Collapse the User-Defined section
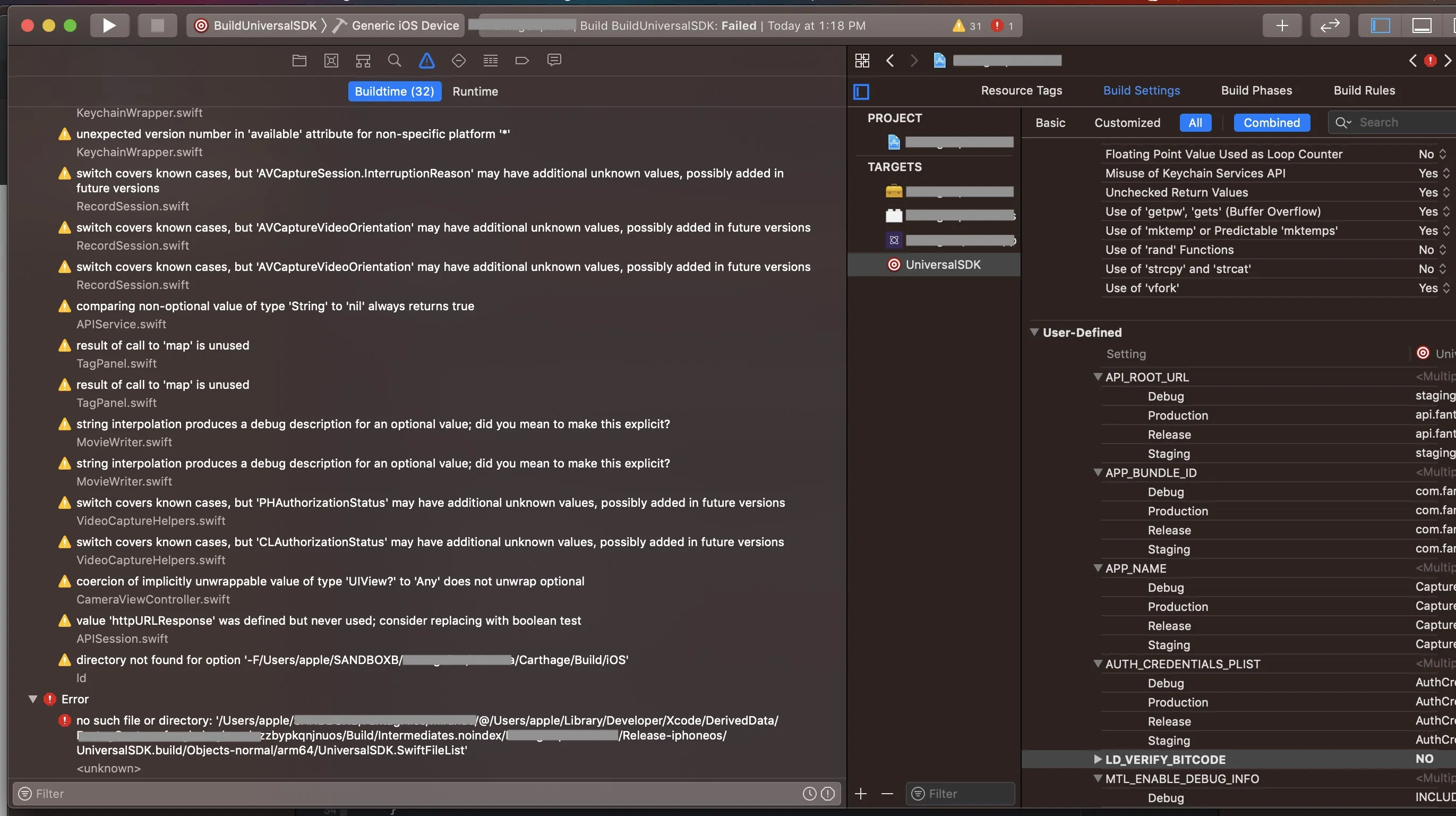Screen dimensions: 1456x816 1034,333
